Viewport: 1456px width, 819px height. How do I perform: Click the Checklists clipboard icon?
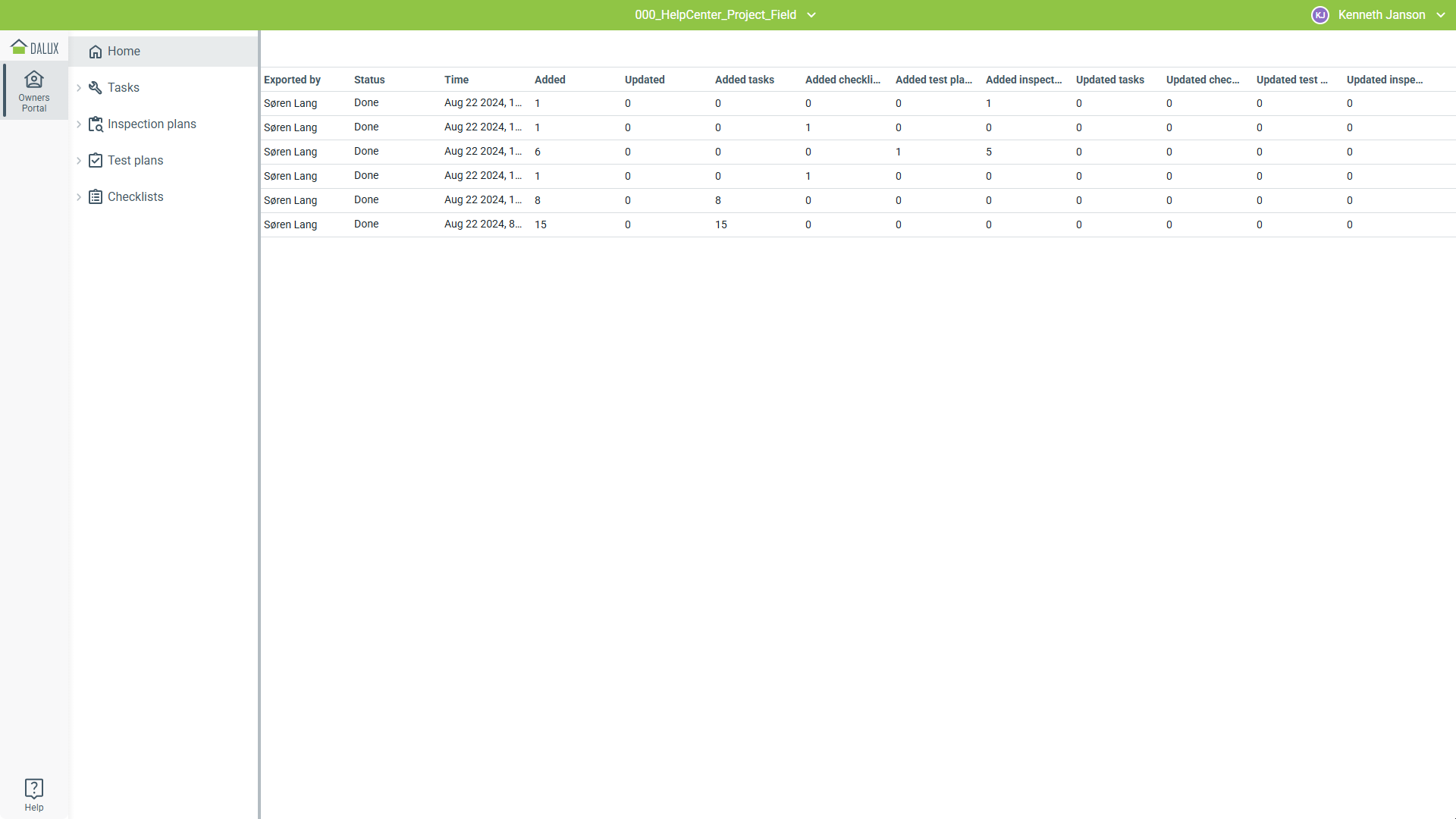point(96,197)
